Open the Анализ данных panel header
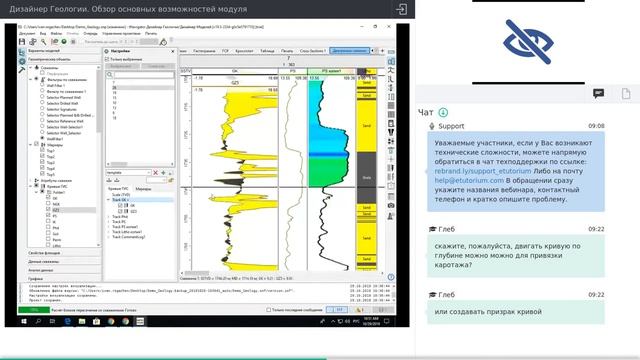 coord(64,270)
